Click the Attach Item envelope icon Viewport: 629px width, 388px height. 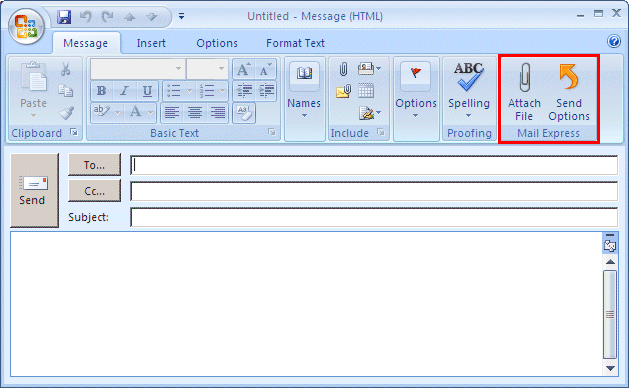click(343, 91)
